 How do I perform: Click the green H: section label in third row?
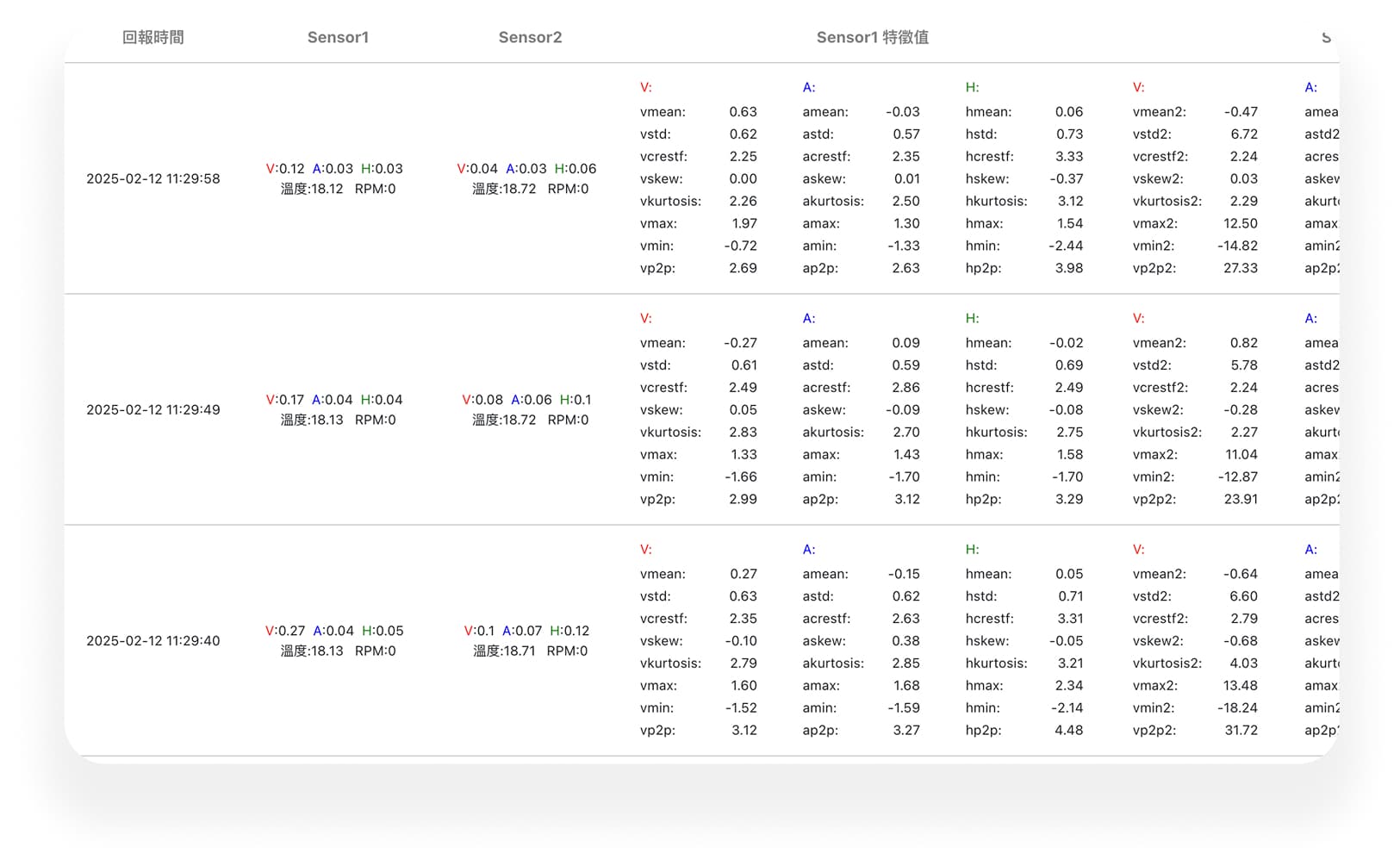coord(972,549)
